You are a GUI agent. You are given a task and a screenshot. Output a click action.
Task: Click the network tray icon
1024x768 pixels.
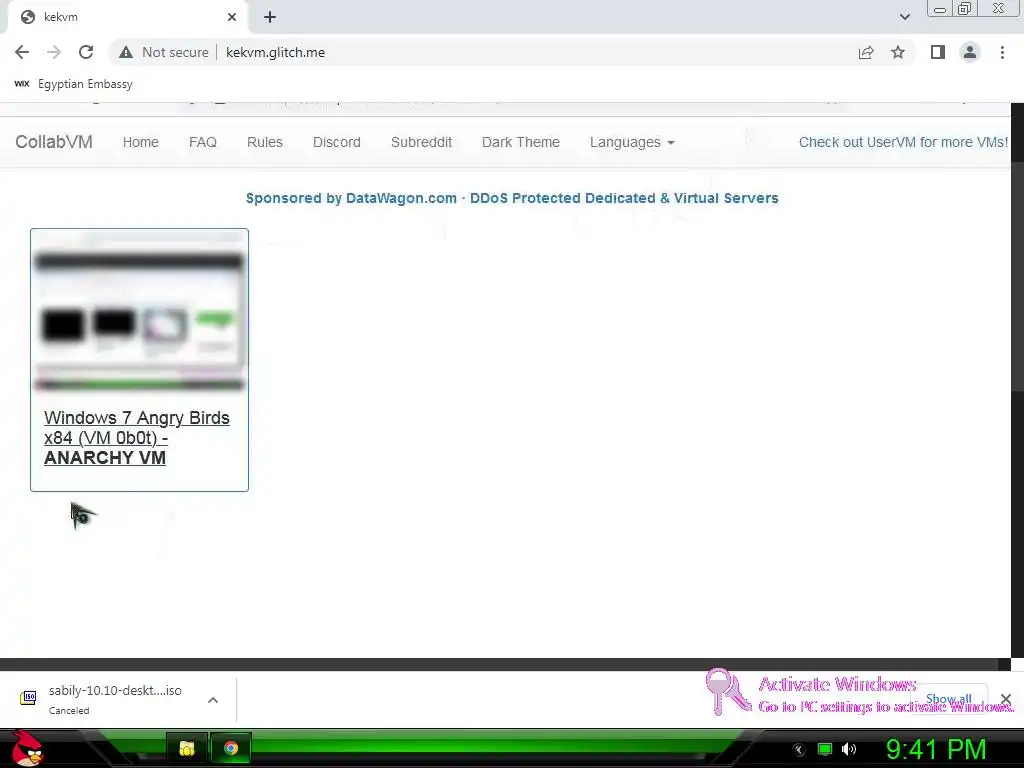click(824, 749)
